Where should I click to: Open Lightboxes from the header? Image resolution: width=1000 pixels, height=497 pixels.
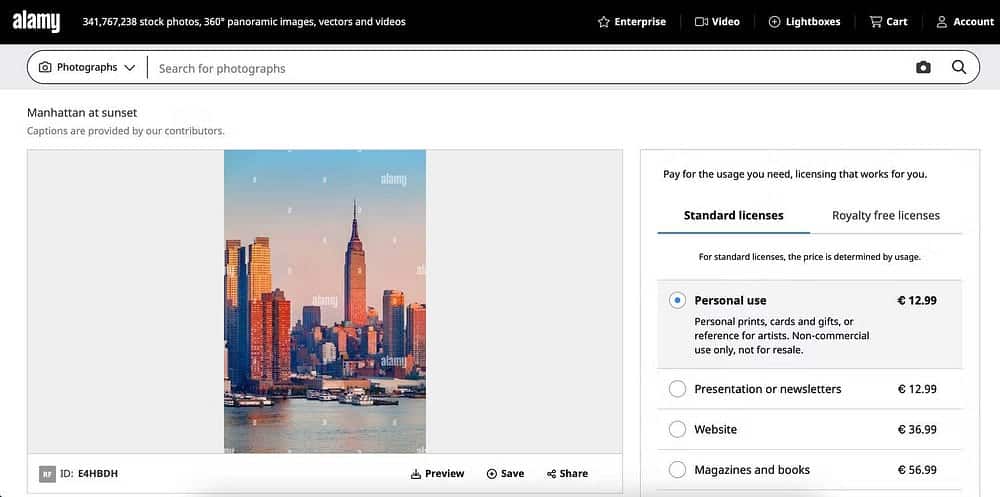[804, 22]
